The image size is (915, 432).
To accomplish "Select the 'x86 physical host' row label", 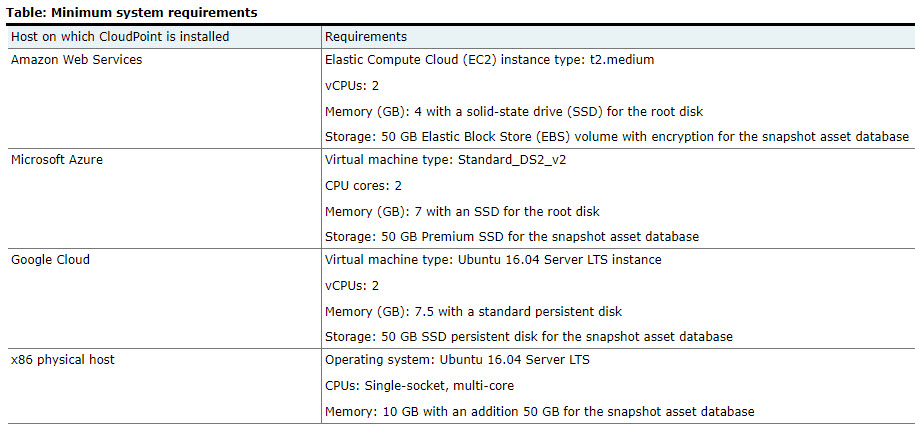I will click(63, 360).
